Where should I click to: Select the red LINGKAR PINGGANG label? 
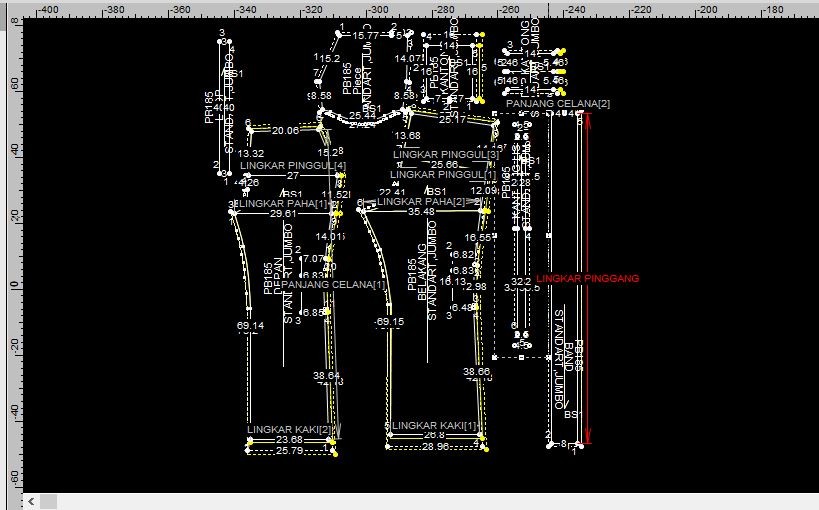click(587, 279)
